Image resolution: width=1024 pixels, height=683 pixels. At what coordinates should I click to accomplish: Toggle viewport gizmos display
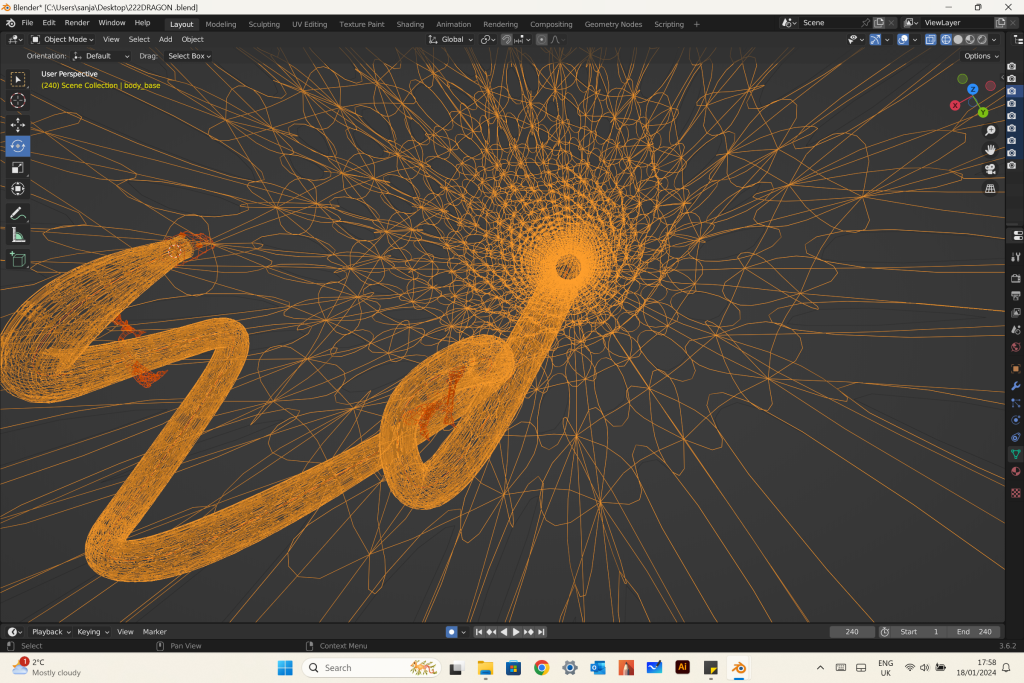(x=875, y=40)
